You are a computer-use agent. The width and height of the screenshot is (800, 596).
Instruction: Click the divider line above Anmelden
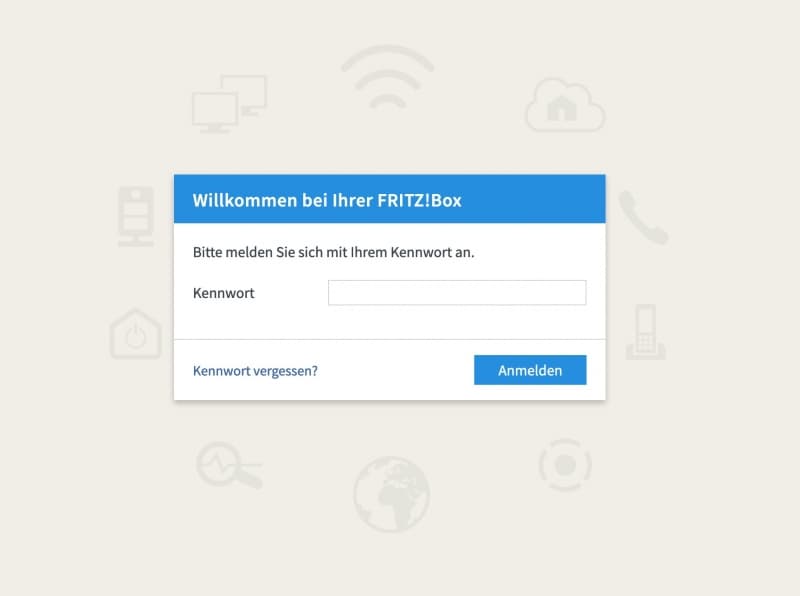(390, 339)
